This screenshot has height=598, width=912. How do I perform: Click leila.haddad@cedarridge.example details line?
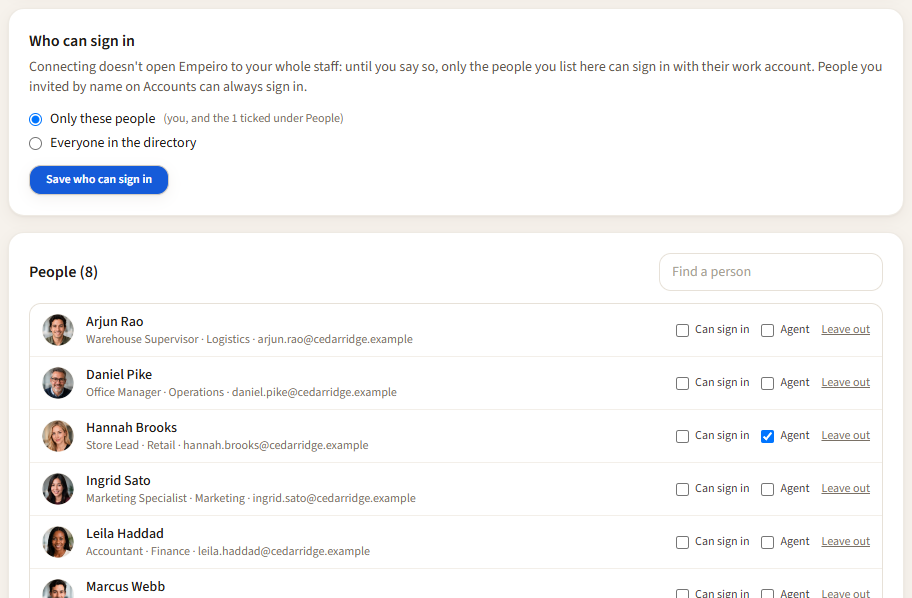coord(228,551)
